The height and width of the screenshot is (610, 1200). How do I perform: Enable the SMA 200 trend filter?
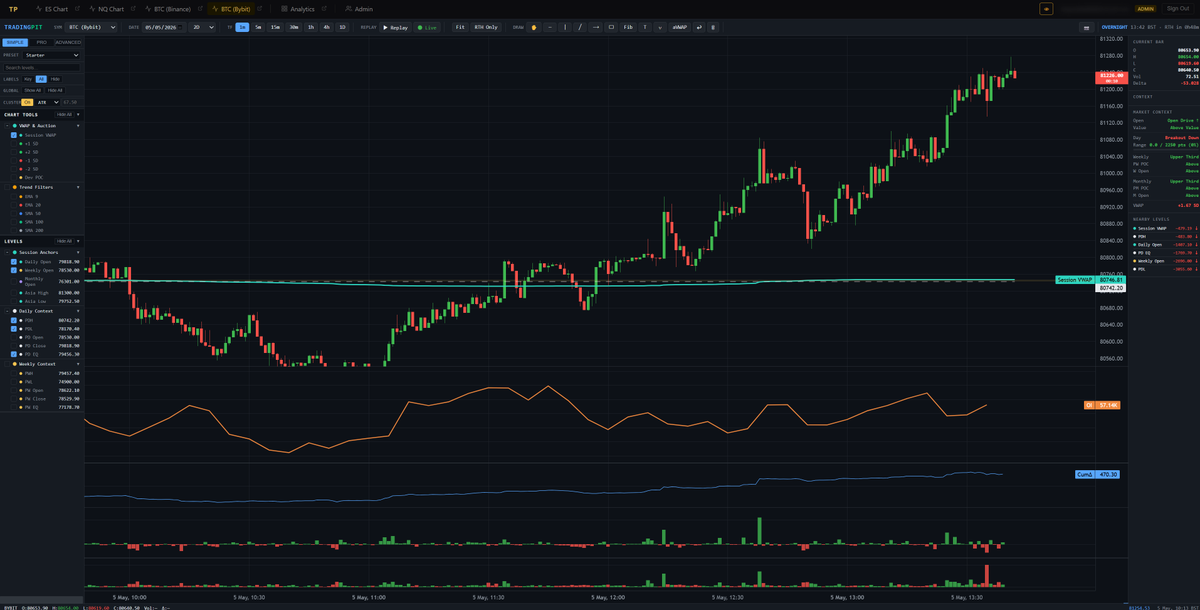tap(14, 230)
